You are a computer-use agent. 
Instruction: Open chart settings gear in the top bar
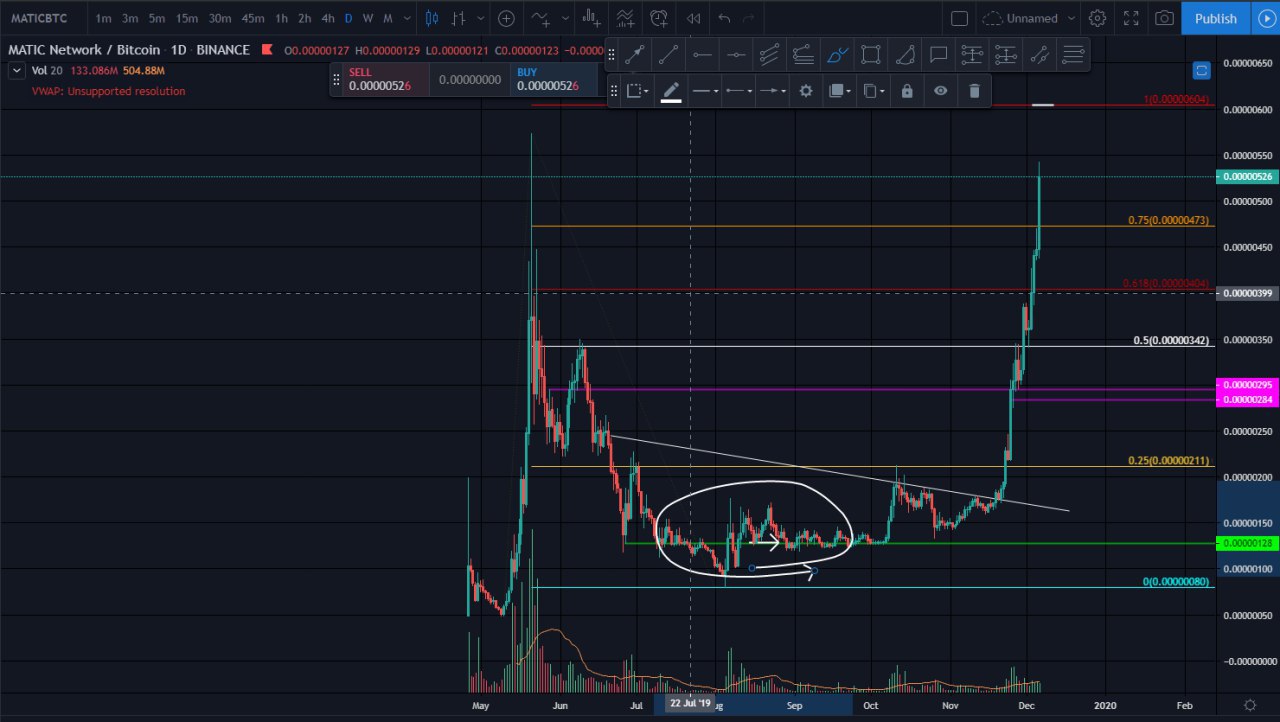pyautogui.click(x=1097, y=18)
